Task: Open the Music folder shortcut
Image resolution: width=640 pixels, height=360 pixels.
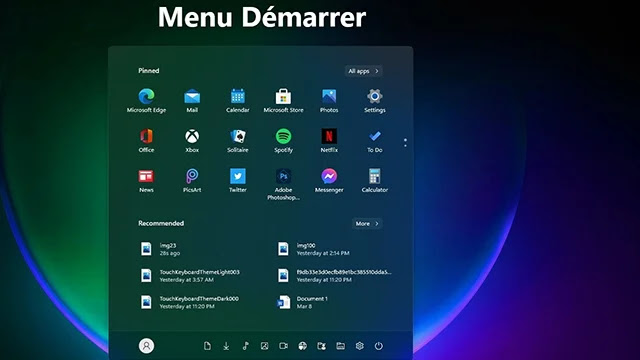Action: pyautogui.click(x=245, y=346)
